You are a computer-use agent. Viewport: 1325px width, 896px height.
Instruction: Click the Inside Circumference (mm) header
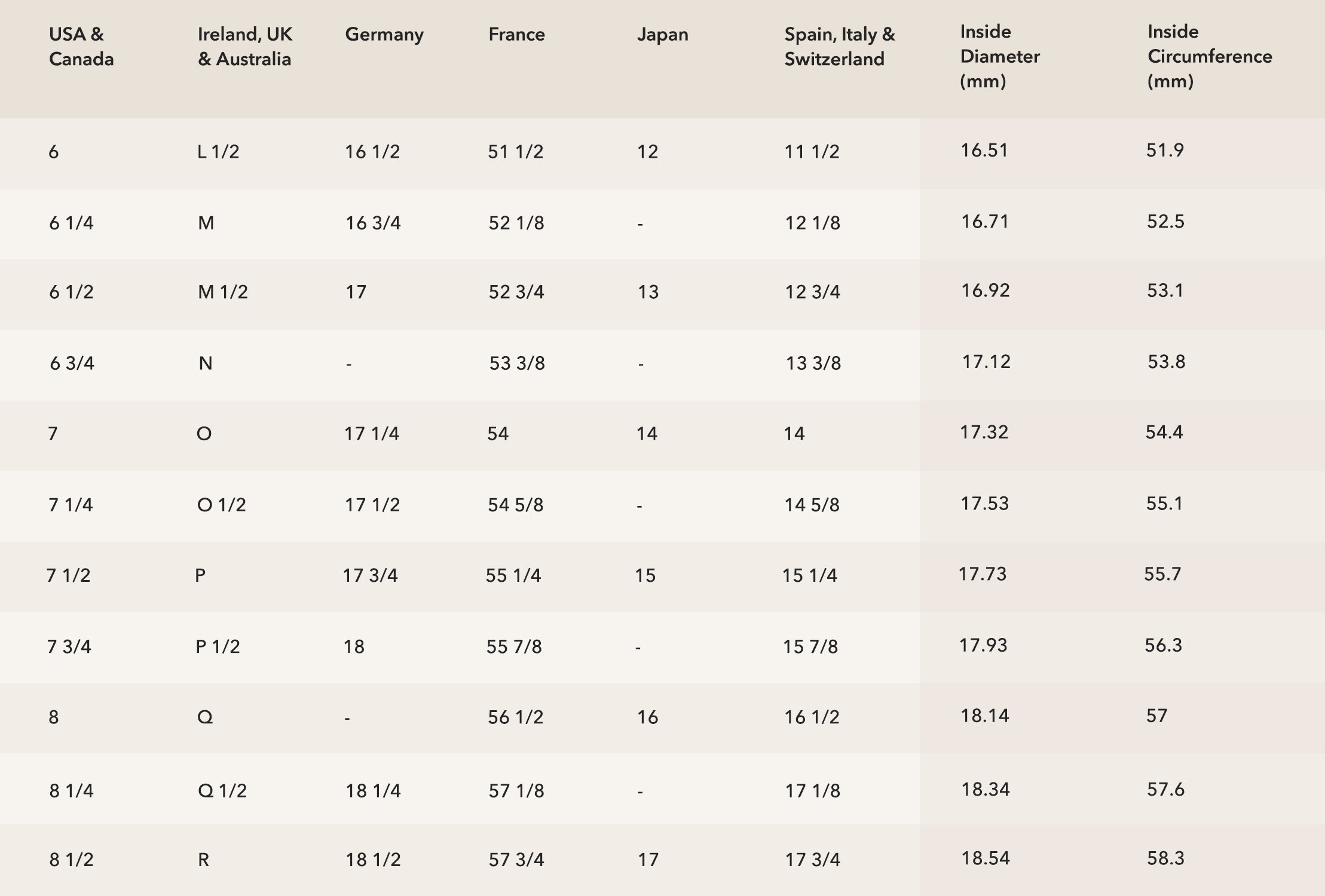[1209, 57]
